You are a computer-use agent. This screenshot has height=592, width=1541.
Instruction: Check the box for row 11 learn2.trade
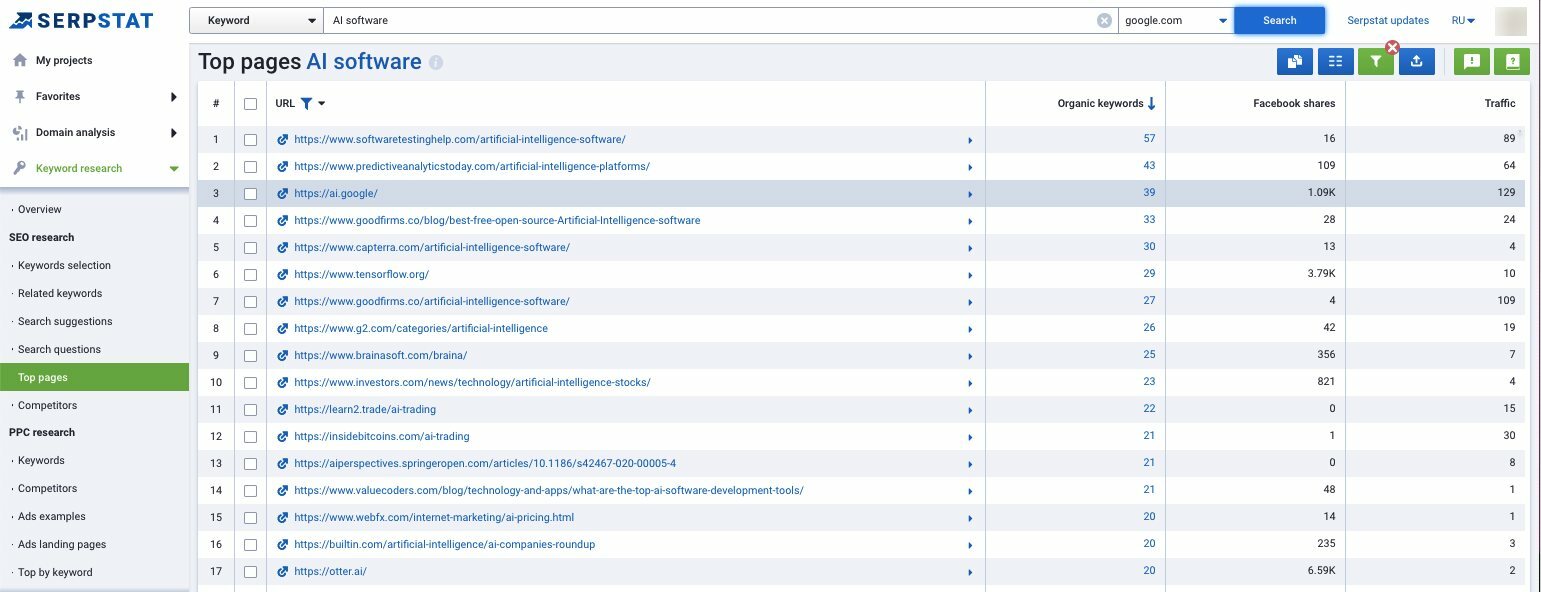coord(250,410)
